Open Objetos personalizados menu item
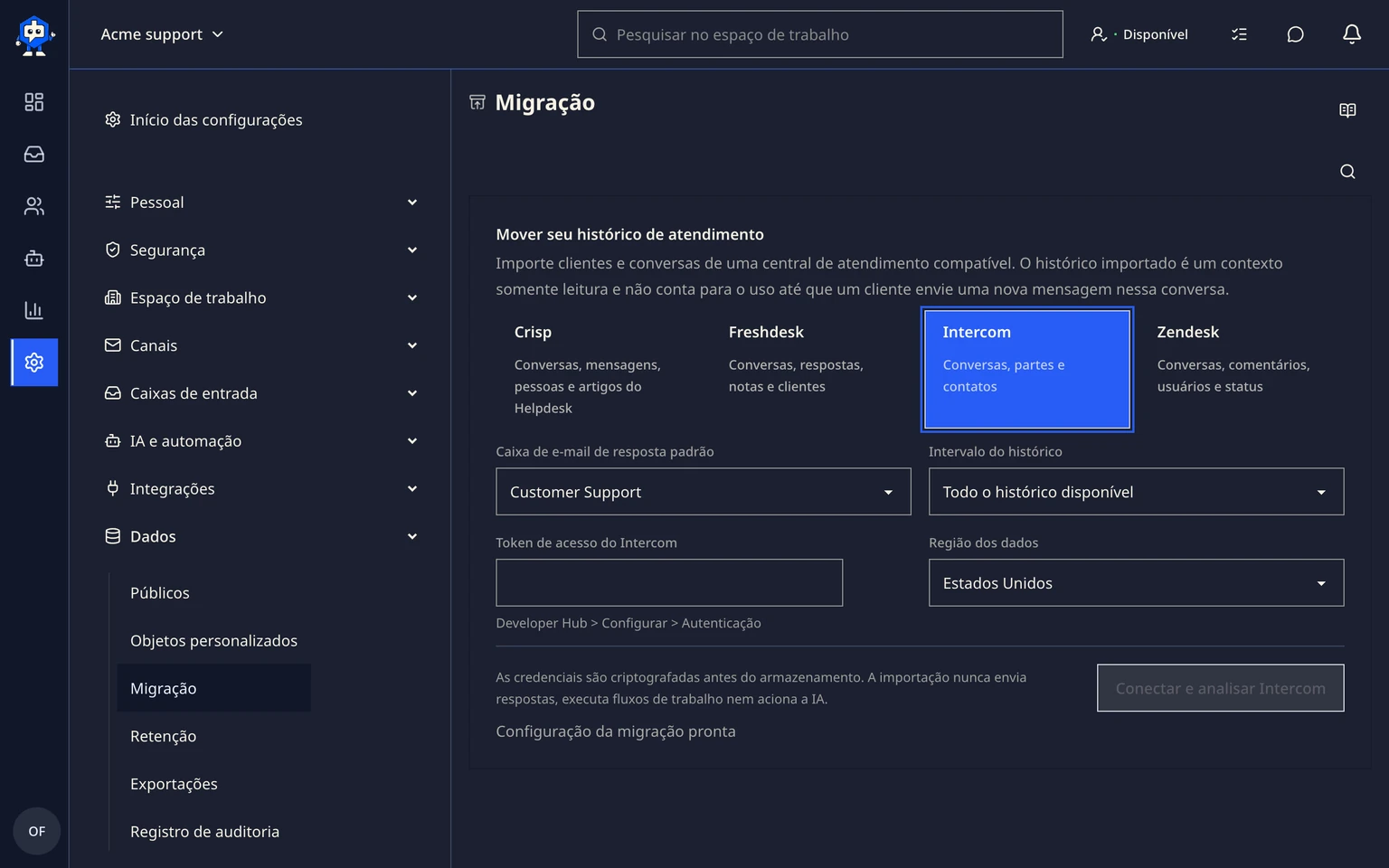The height and width of the screenshot is (868, 1389). (214, 641)
